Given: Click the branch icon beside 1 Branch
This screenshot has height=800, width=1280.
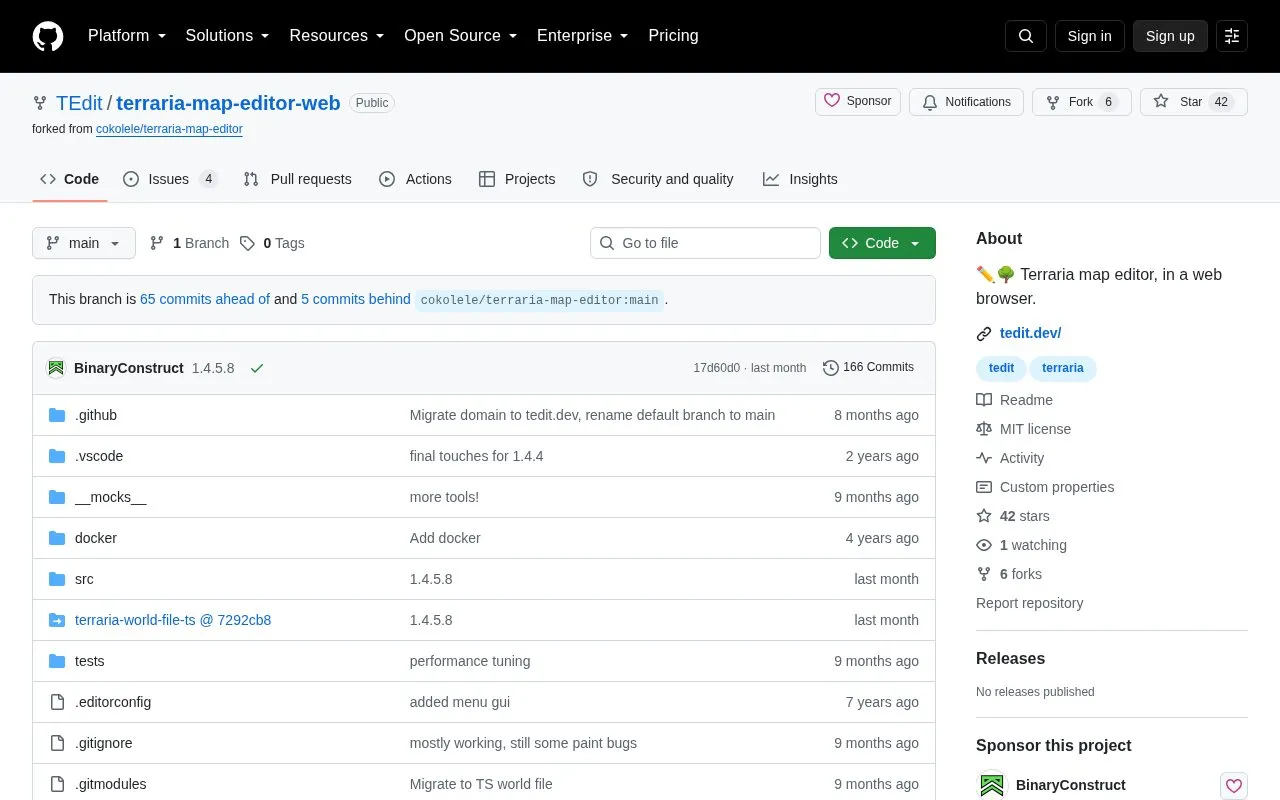Looking at the screenshot, I should [157, 243].
